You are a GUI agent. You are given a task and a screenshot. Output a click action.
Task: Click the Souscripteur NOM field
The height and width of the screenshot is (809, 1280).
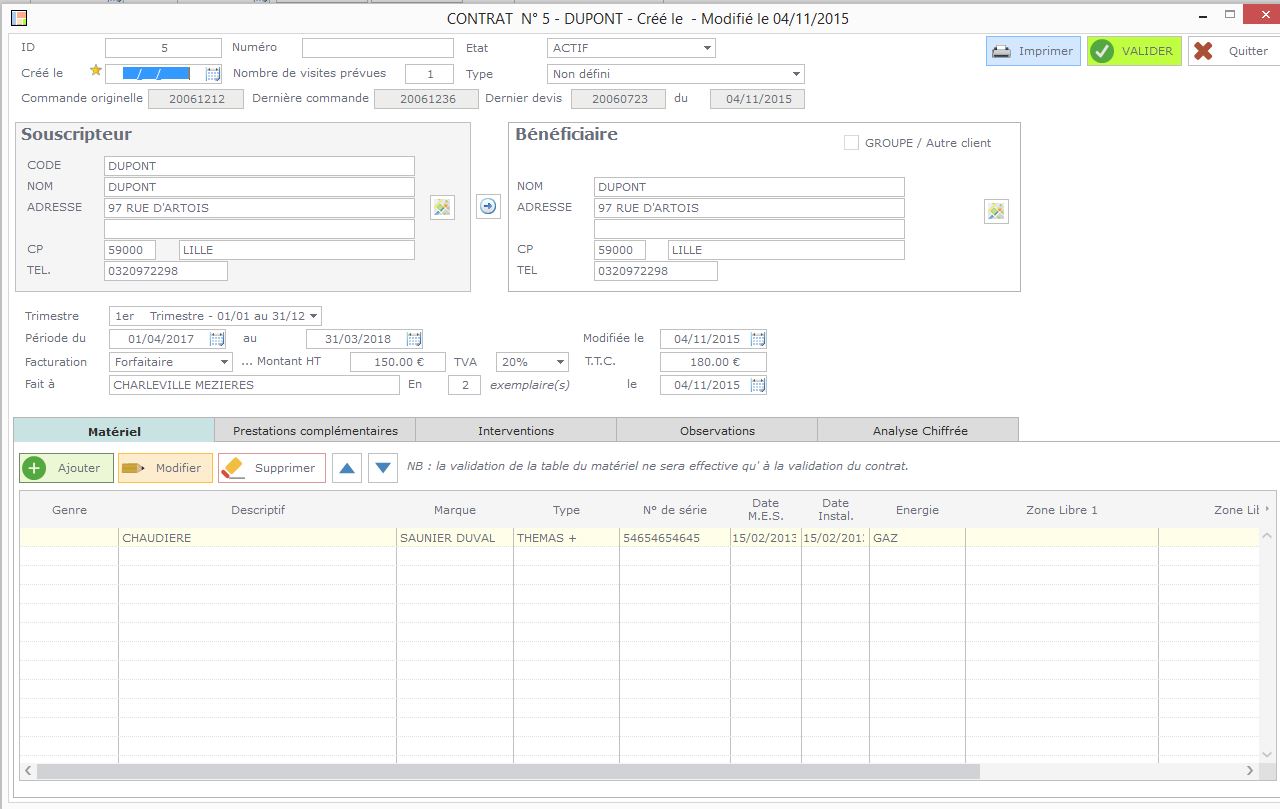tap(259, 187)
